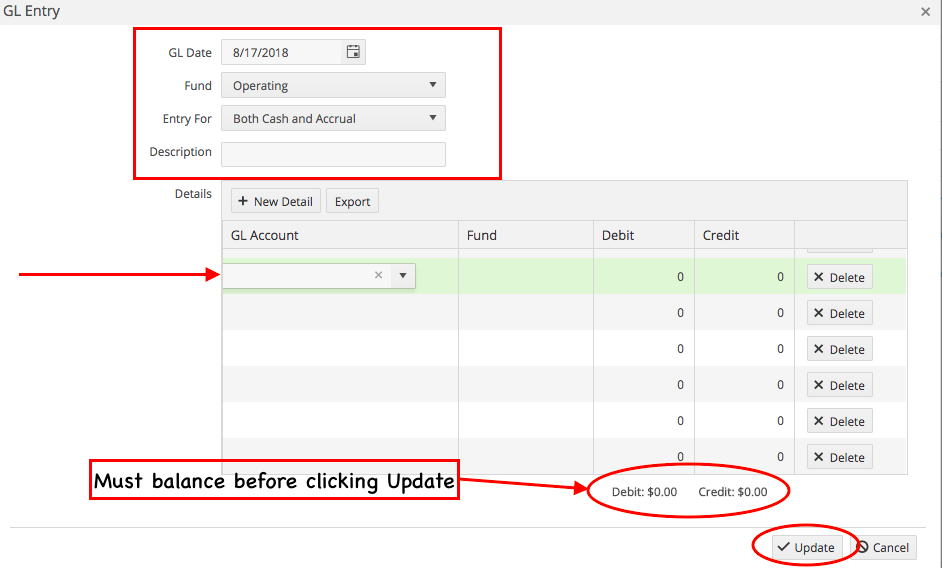Open the GL Date calendar picker

(353, 52)
